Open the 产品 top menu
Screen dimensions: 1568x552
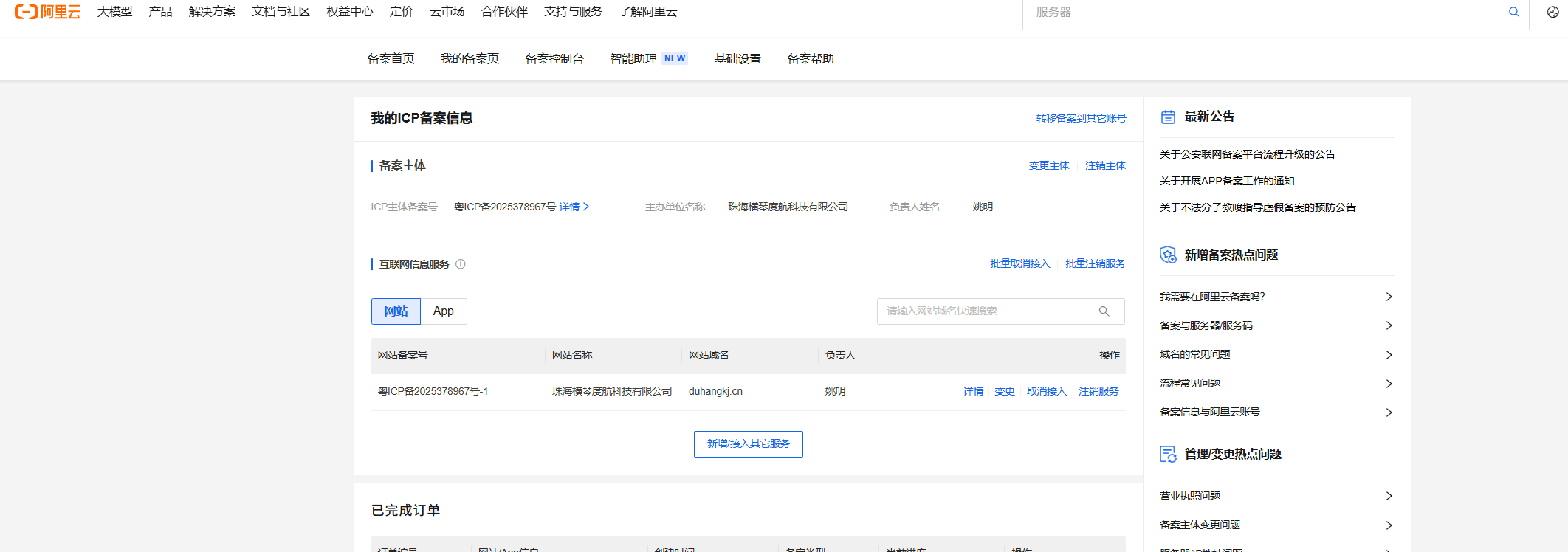[x=160, y=12]
